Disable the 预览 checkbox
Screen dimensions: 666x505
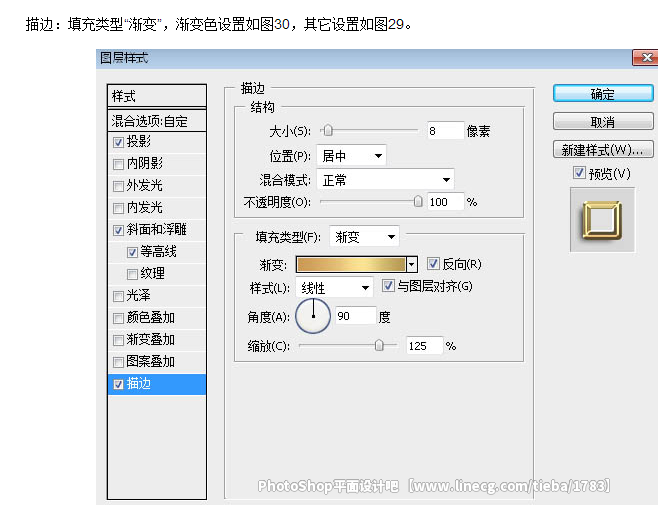click(x=580, y=173)
